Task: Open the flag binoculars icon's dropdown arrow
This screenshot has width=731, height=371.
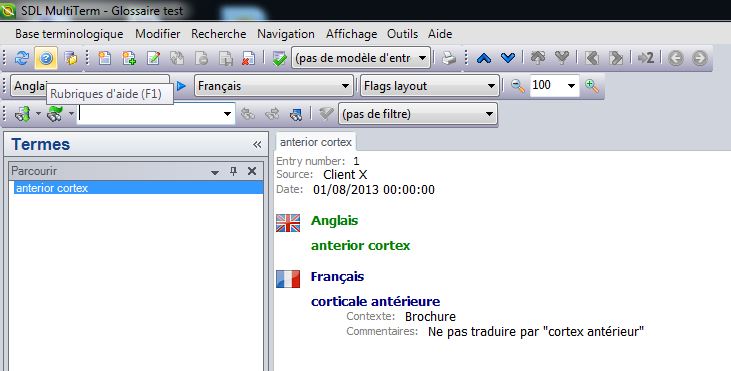Action: [71, 114]
